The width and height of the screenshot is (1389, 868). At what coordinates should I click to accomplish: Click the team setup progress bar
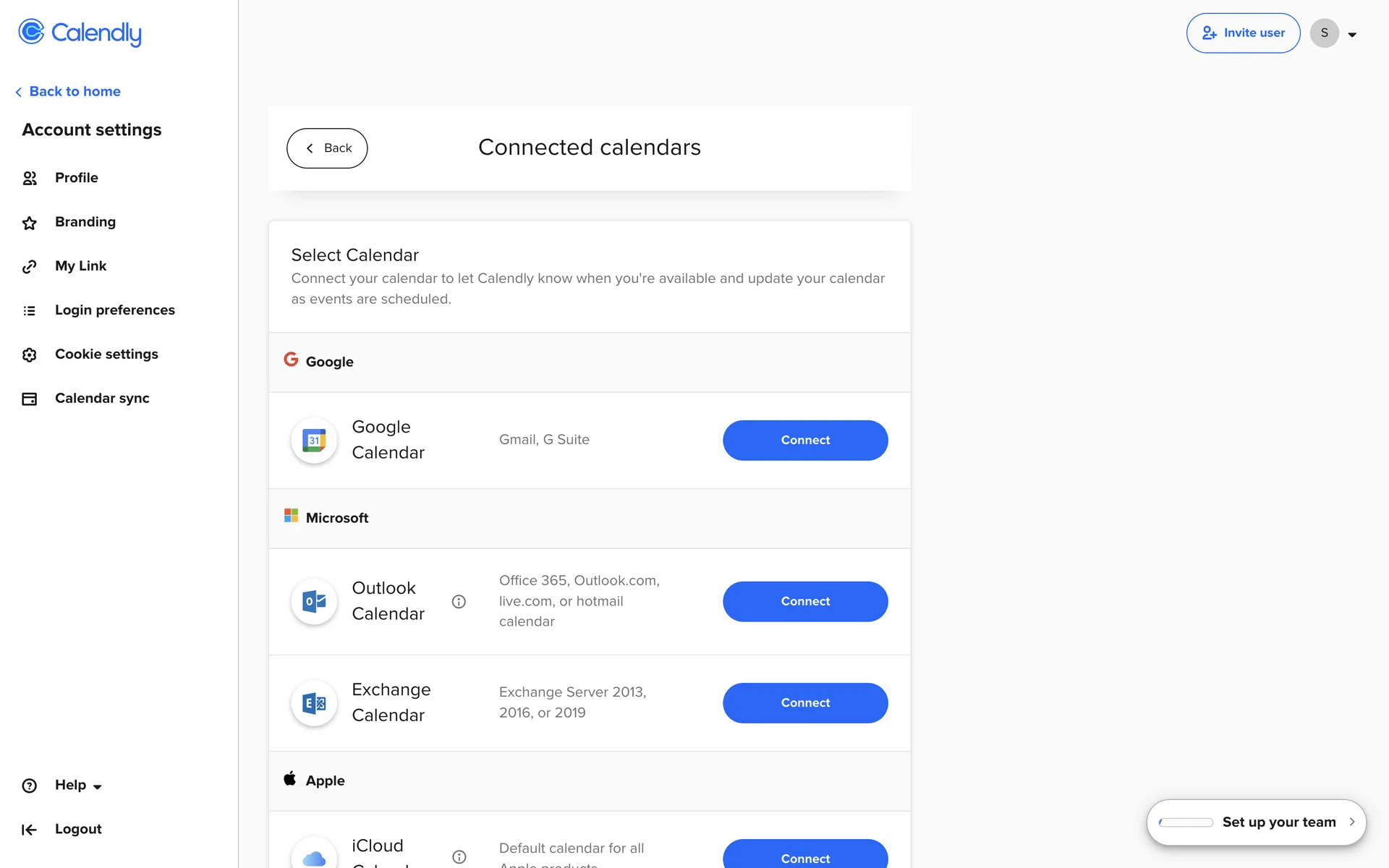click(1186, 822)
